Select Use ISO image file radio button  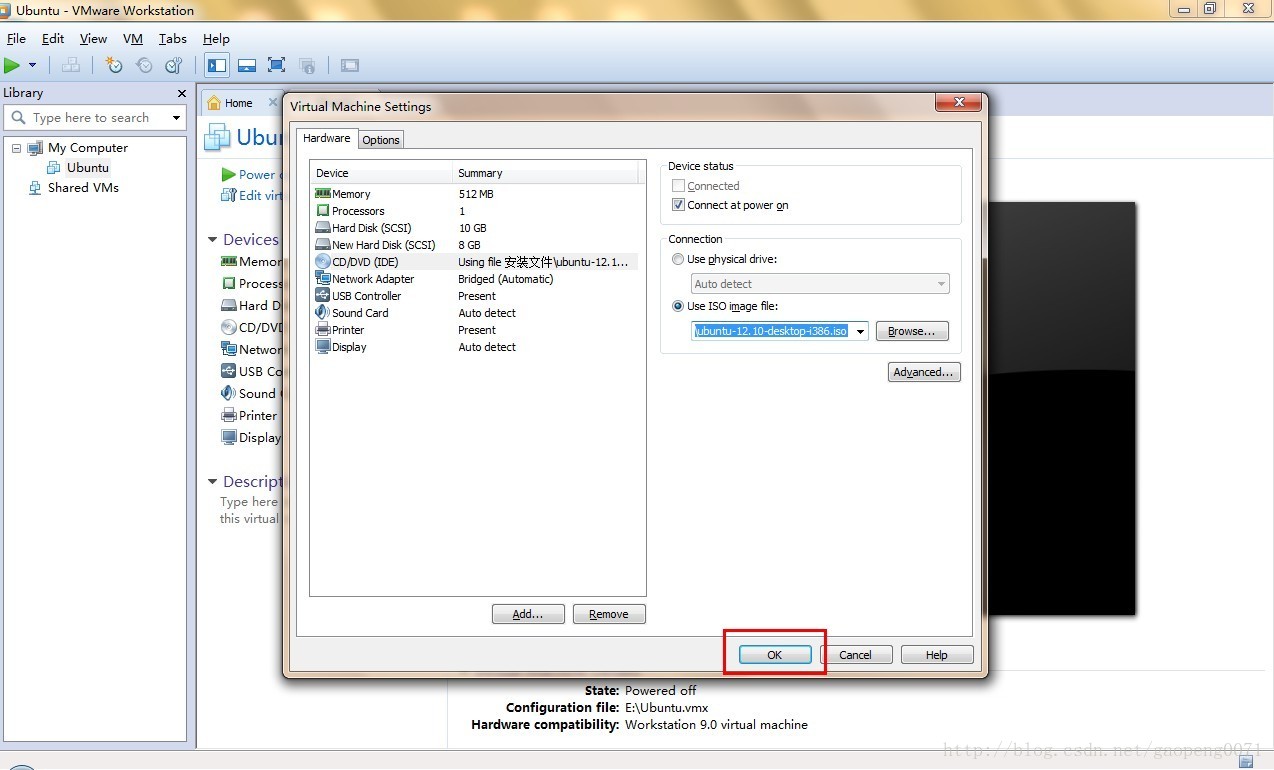click(679, 306)
